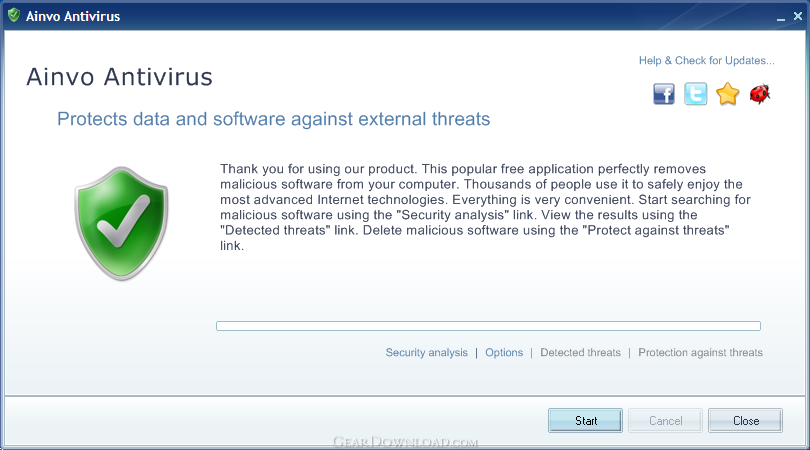
Task: Click the empty scan progress bar
Action: pos(488,326)
